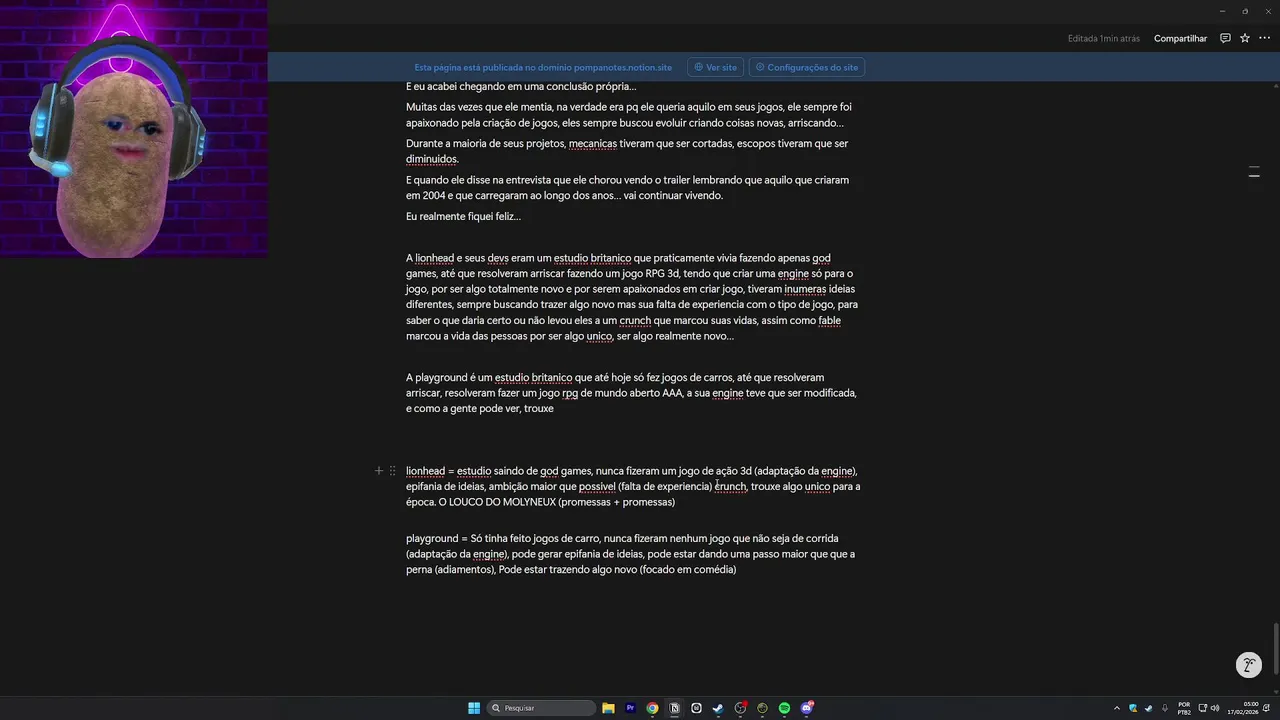Click the page vertical scrollbar thumb
The width and height of the screenshot is (1280, 720).
[1276, 650]
